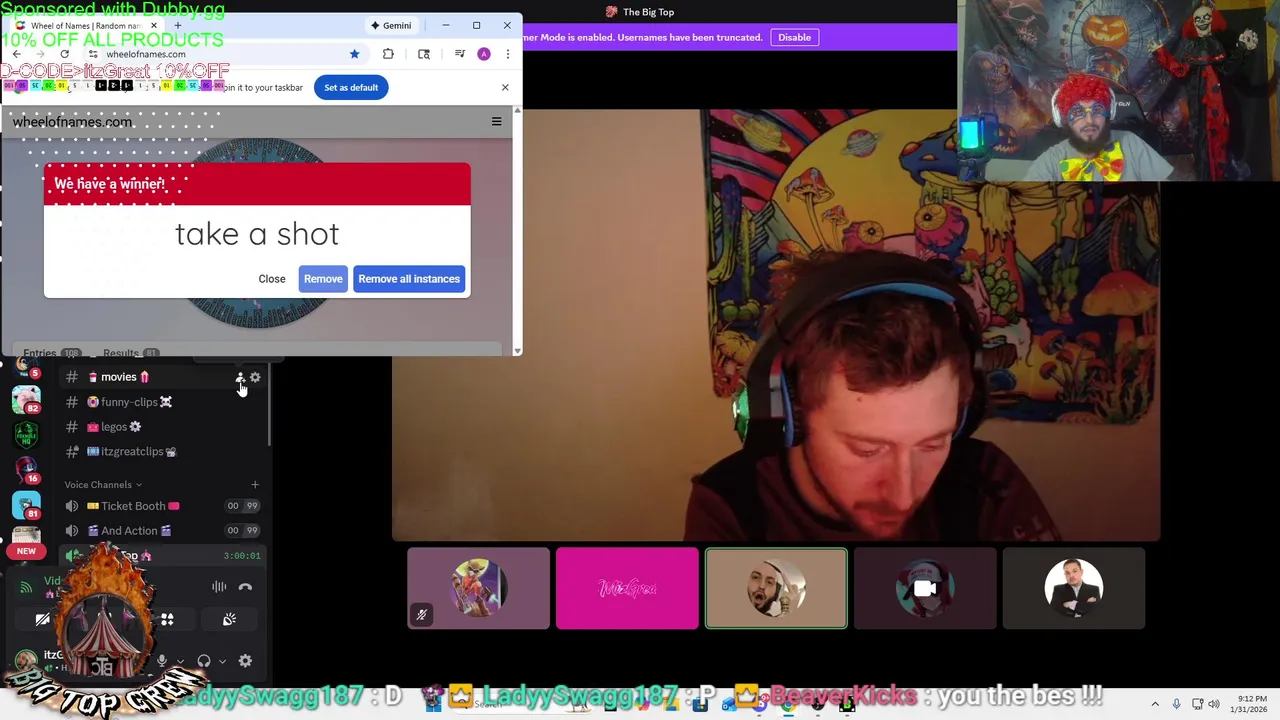This screenshot has width=1280, height=720.
Task: Reload the Wheel of Names page
Action: (x=65, y=54)
